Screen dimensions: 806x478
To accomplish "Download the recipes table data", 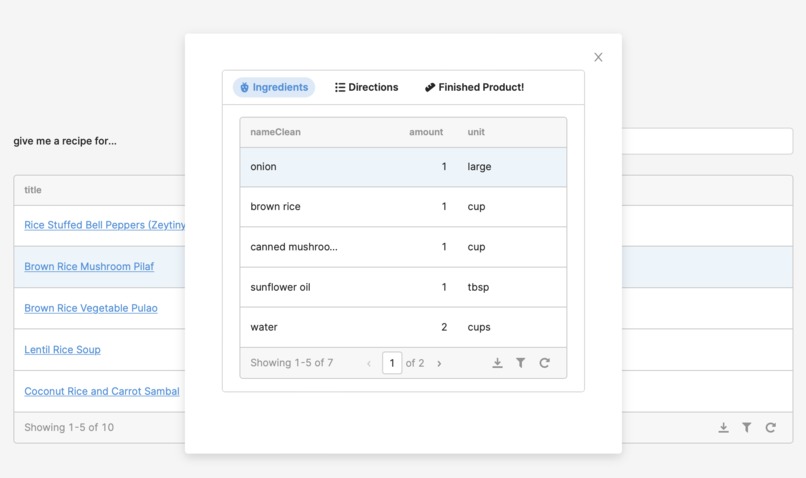I will [723, 428].
